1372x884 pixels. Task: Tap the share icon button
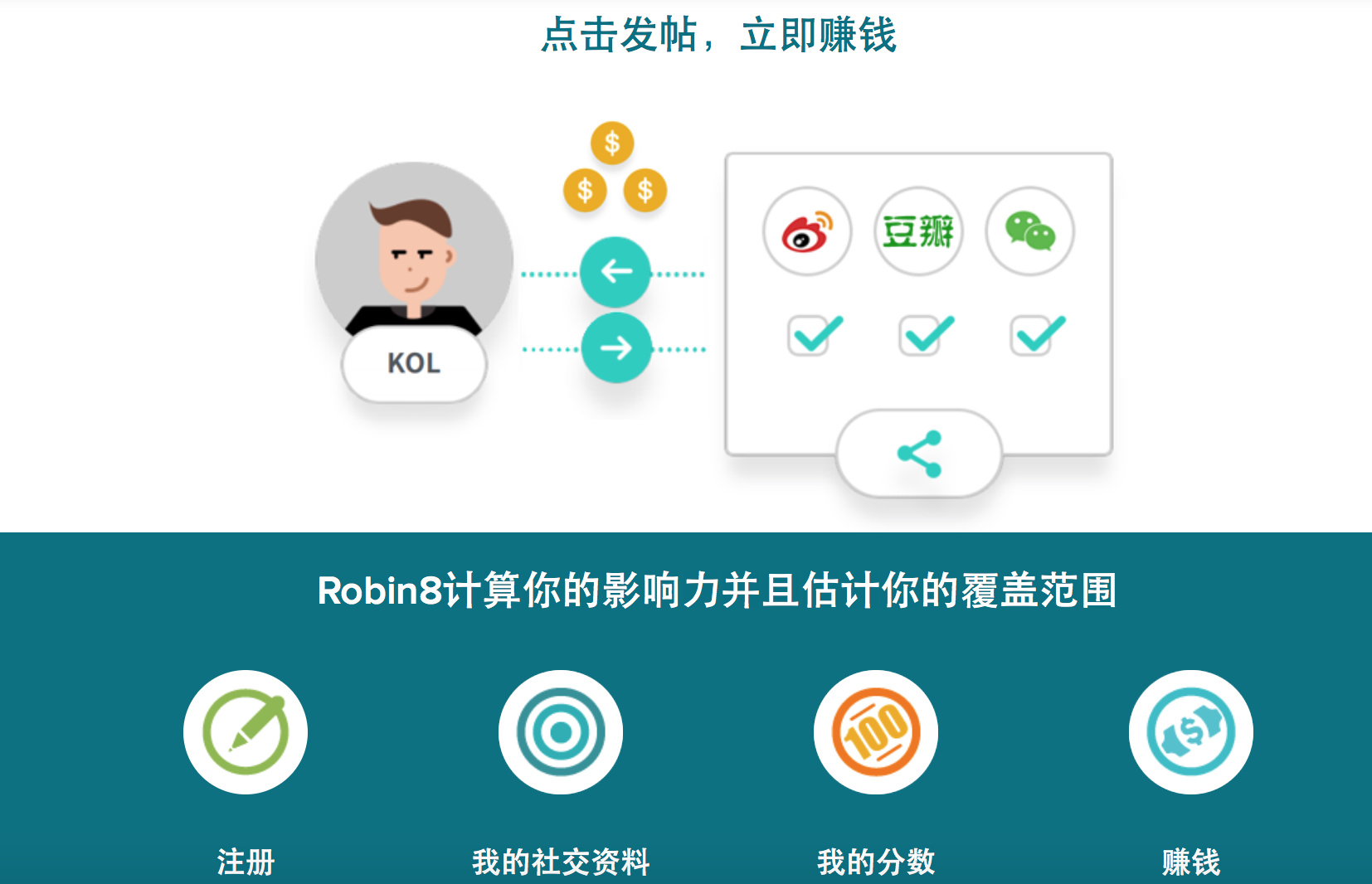tap(919, 454)
